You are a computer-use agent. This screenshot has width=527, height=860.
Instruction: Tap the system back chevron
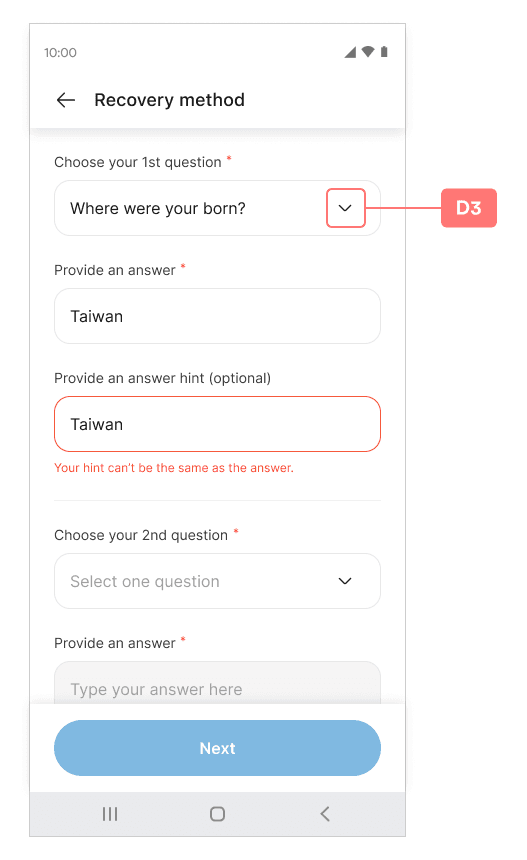(325, 814)
